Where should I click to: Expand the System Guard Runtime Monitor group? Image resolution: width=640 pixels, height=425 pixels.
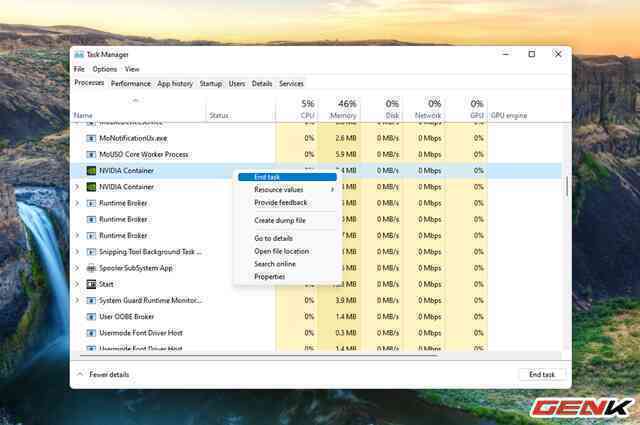(77, 300)
